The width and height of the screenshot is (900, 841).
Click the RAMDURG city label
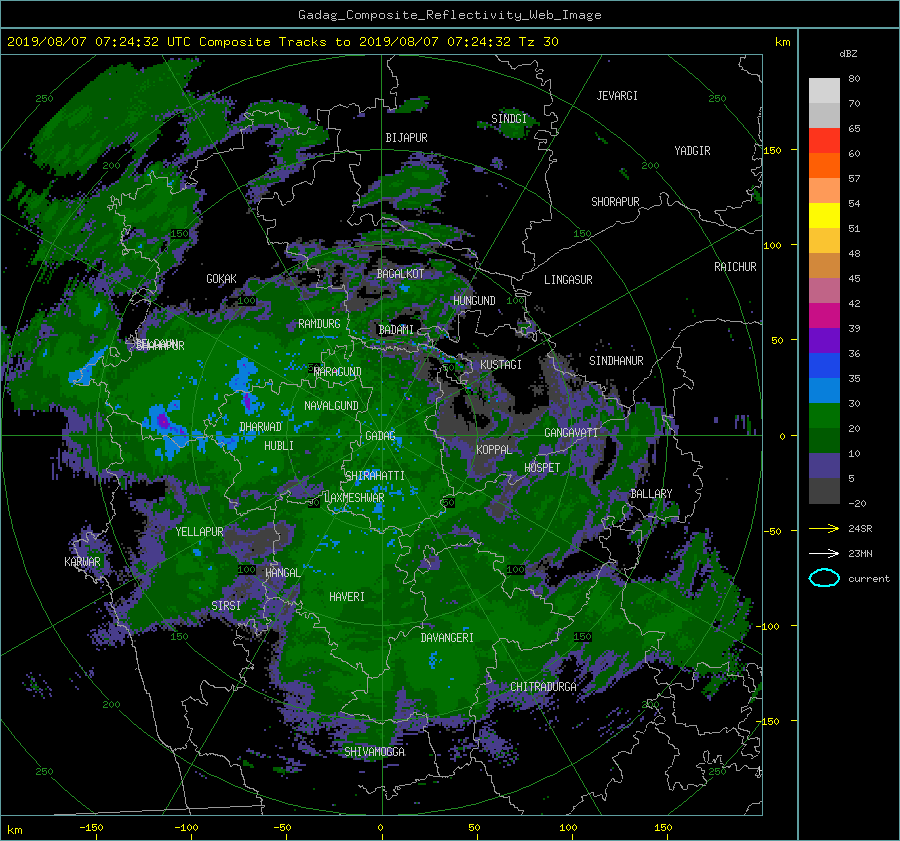tap(319, 324)
